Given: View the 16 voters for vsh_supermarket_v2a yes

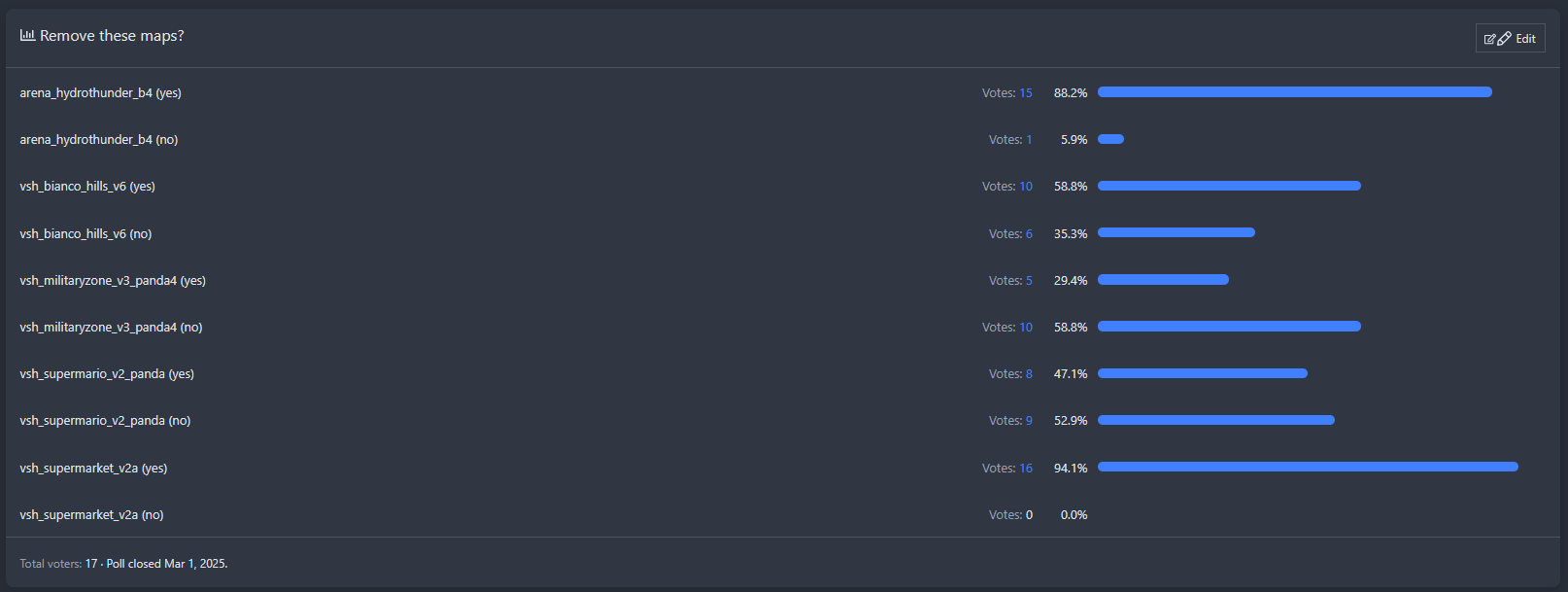Looking at the screenshot, I should pos(1025,469).
